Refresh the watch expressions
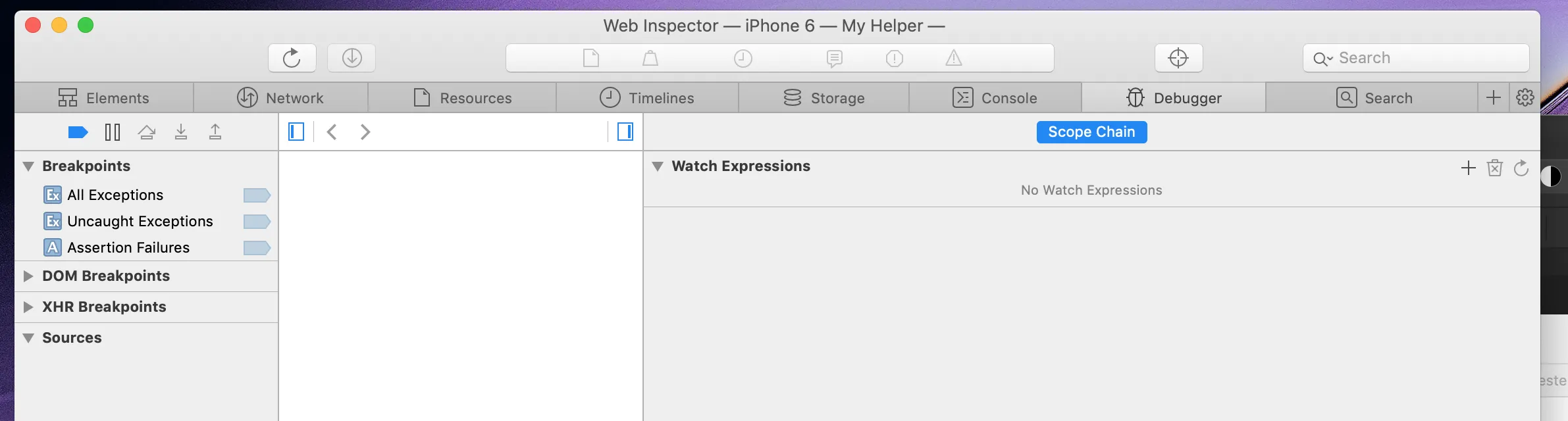Image resolution: width=1568 pixels, height=421 pixels. pyautogui.click(x=1521, y=168)
